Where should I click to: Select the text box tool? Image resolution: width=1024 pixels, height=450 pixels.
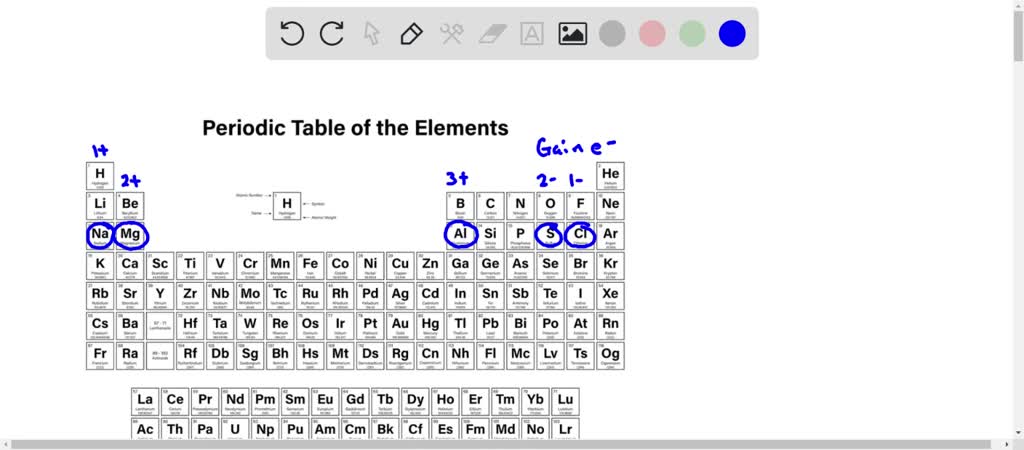532,34
